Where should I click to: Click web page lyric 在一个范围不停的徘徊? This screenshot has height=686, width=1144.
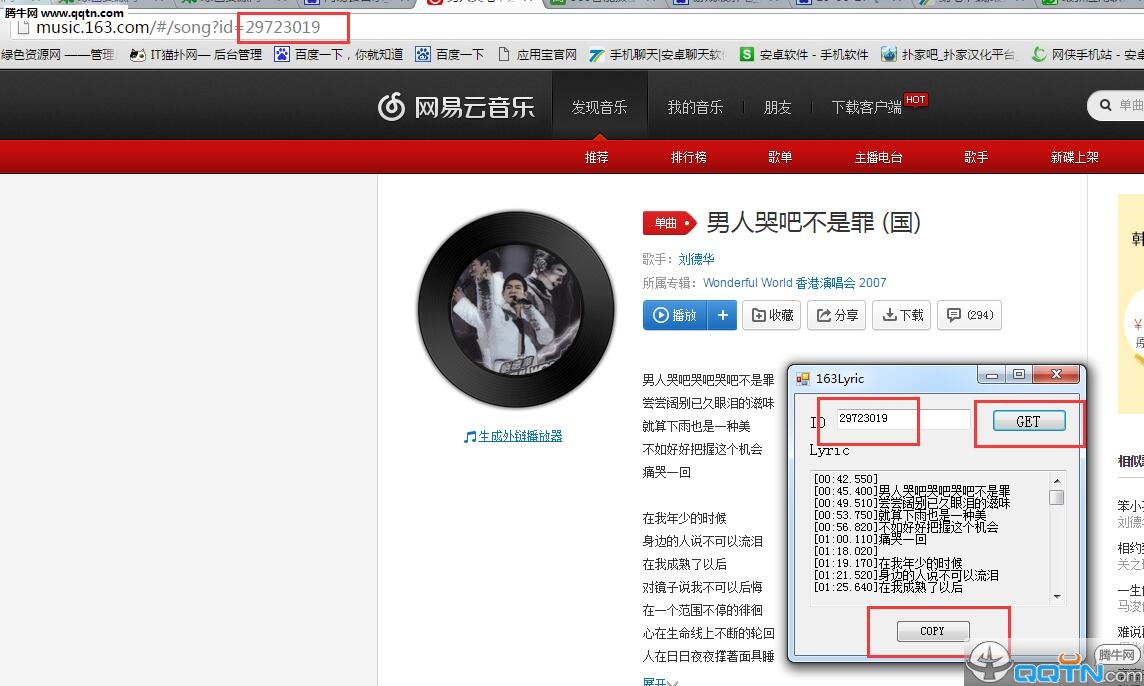pyautogui.click(x=702, y=611)
